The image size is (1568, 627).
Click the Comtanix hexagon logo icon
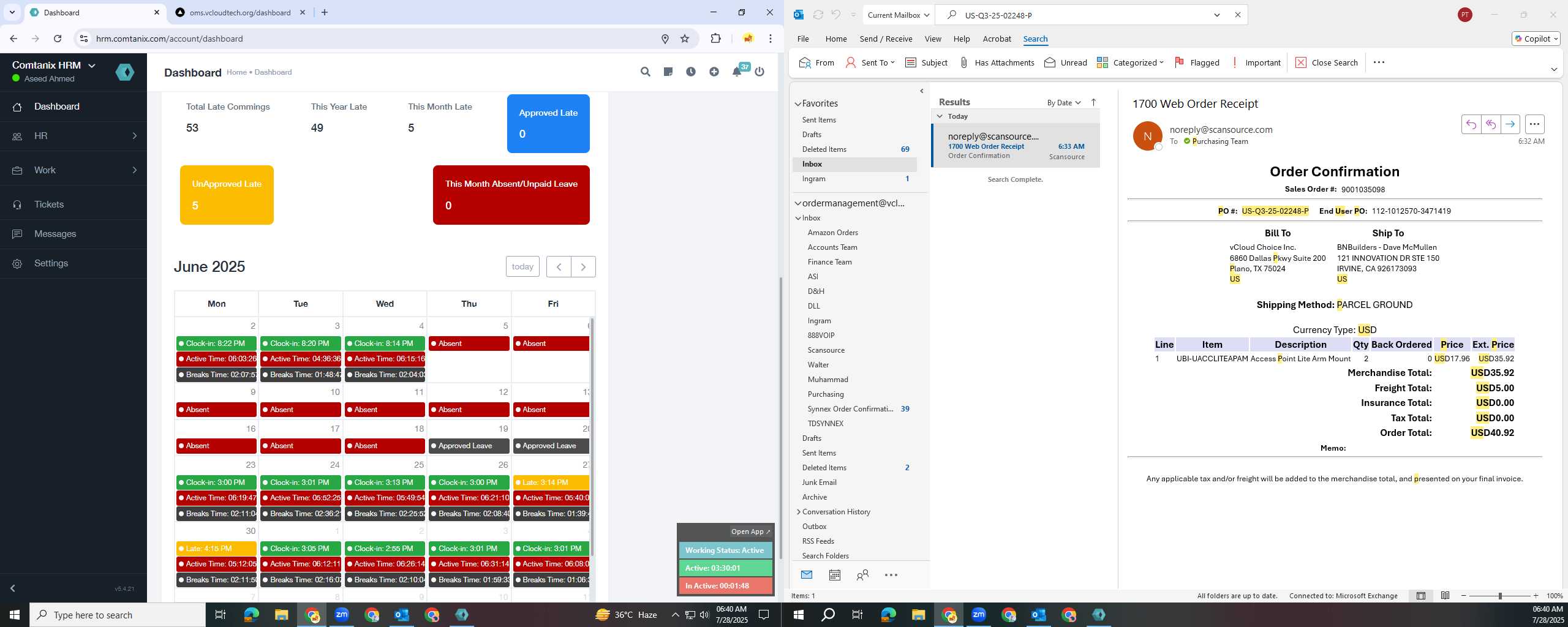125,72
